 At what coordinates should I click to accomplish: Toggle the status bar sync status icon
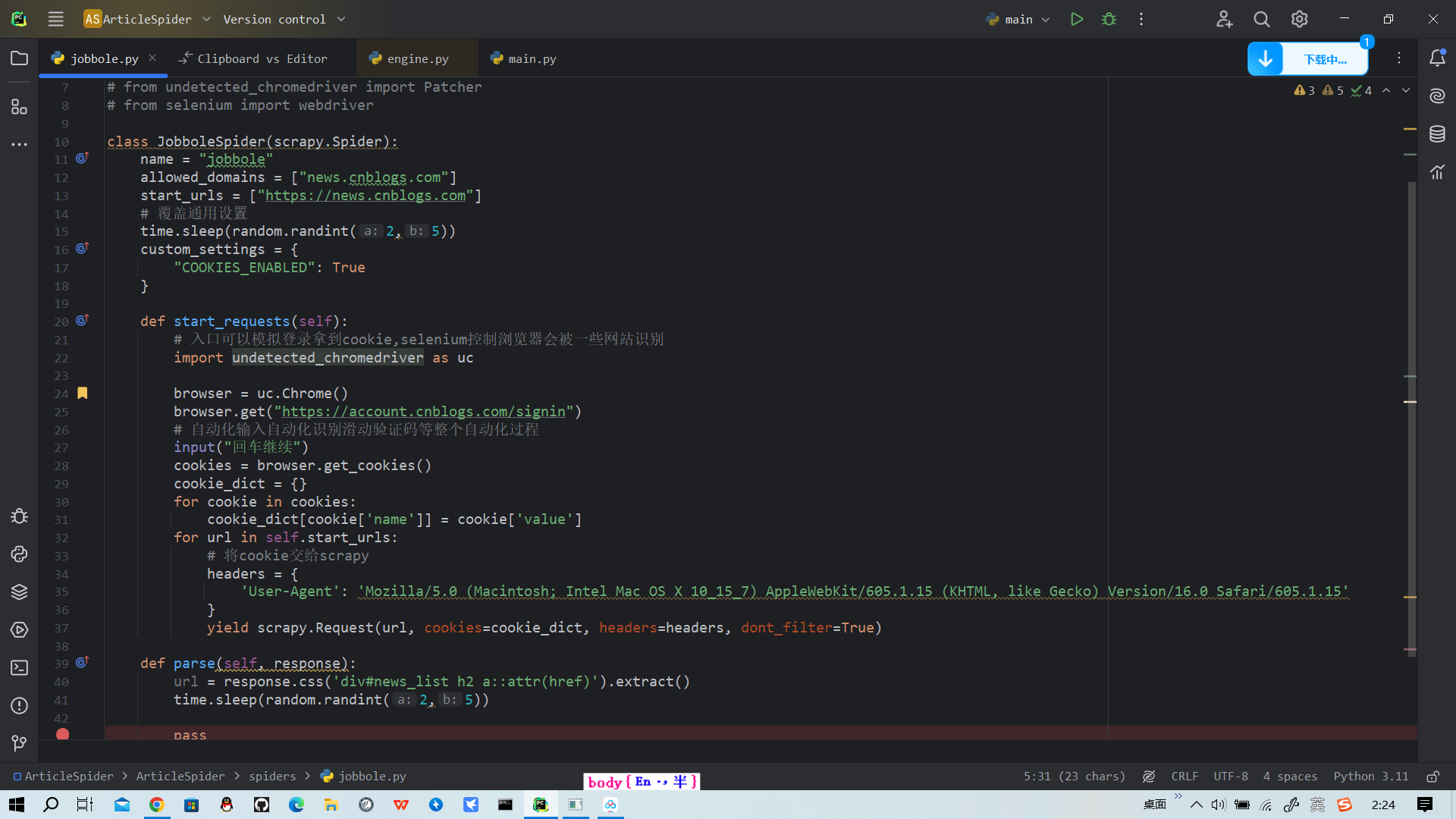pos(1149,776)
